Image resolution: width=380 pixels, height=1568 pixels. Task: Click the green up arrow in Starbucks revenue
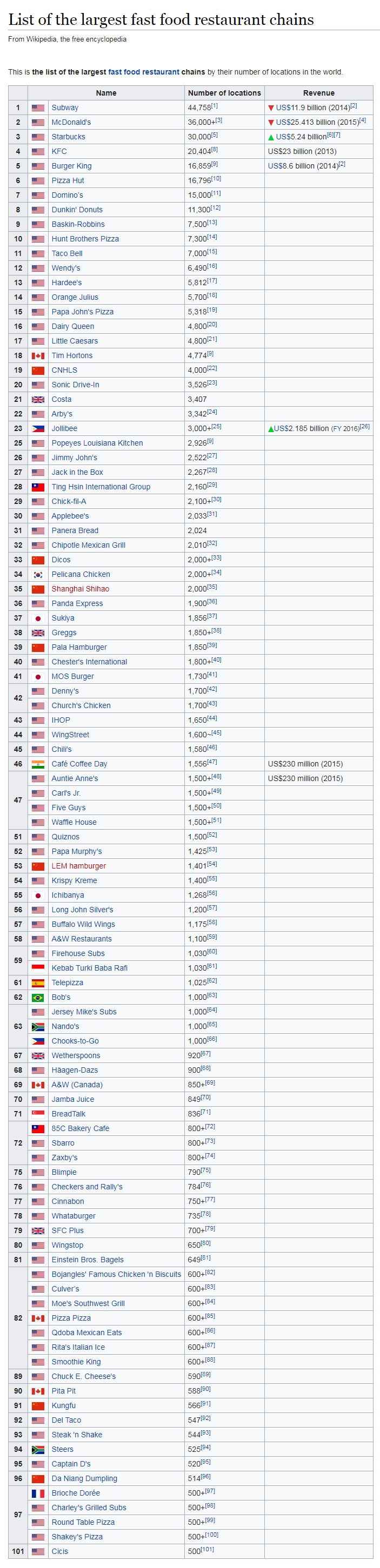pos(271,137)
